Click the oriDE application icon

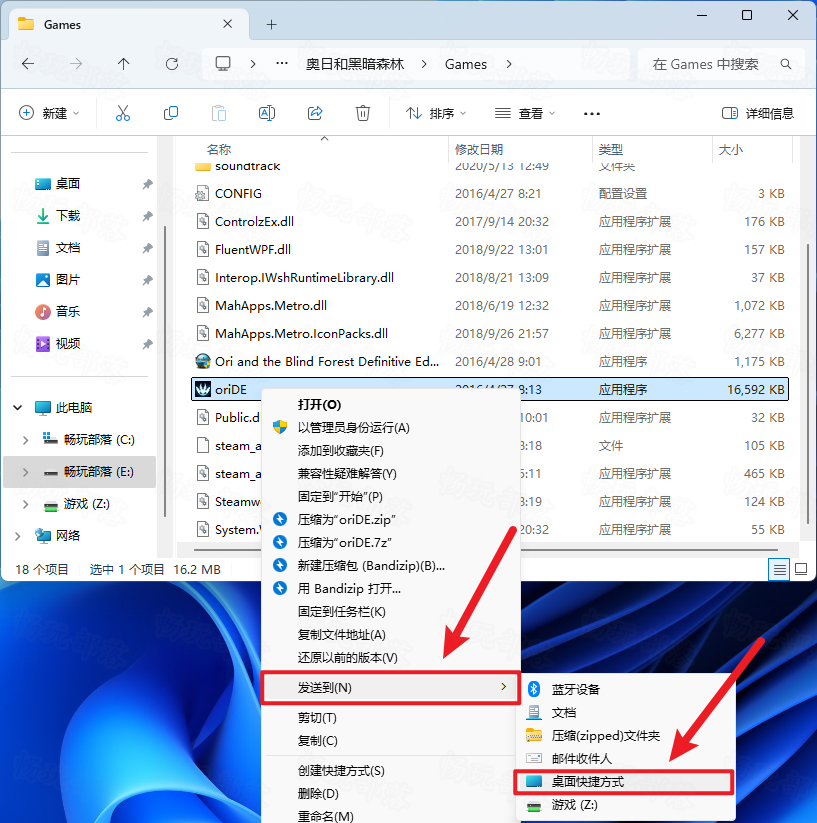click(203, 389)
